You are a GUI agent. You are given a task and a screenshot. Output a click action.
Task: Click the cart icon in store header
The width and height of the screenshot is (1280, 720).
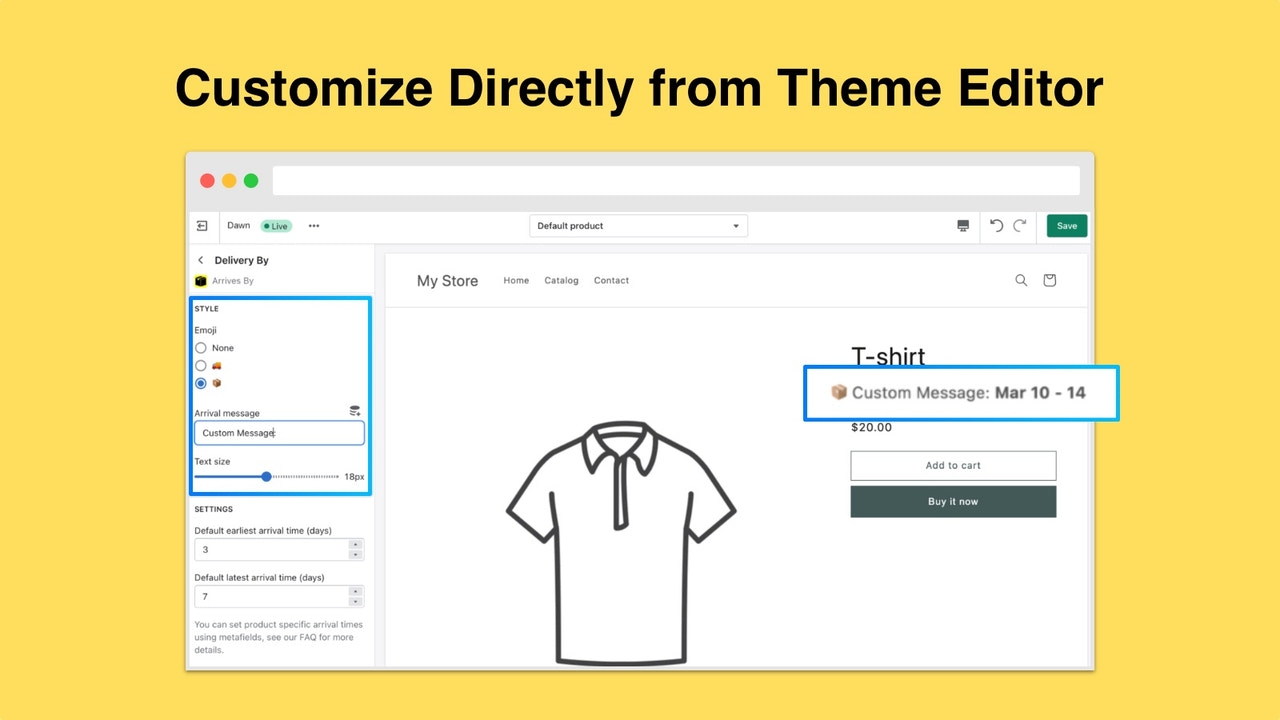[1049, 281]
